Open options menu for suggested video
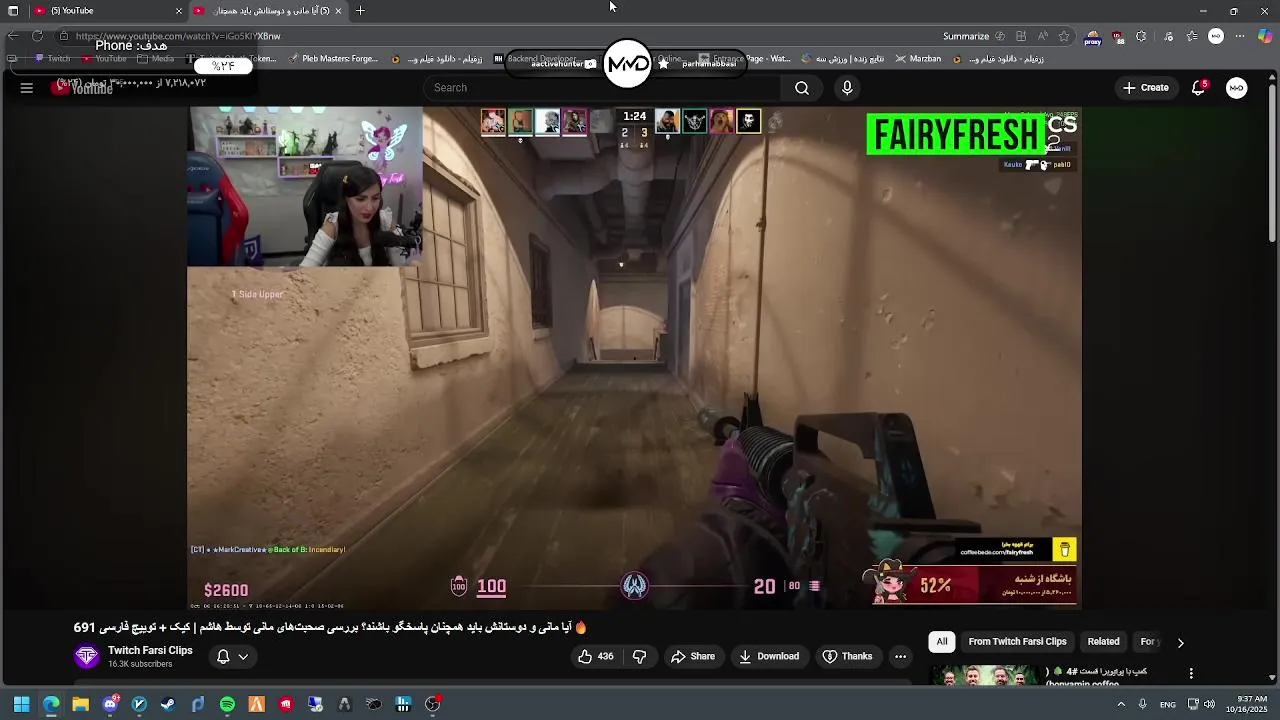Screen dimensions: 1280x720 coord(1191,674)
